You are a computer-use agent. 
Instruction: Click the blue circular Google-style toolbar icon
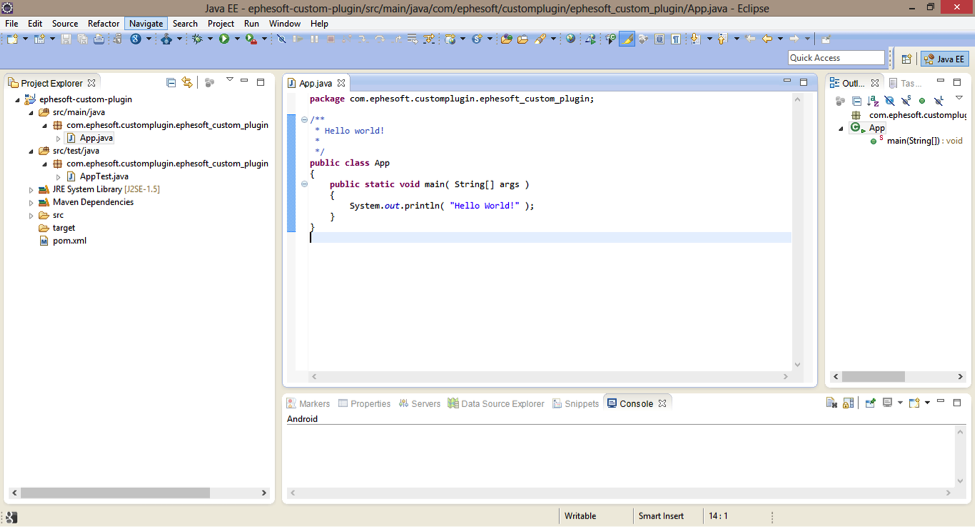[136, 39]
